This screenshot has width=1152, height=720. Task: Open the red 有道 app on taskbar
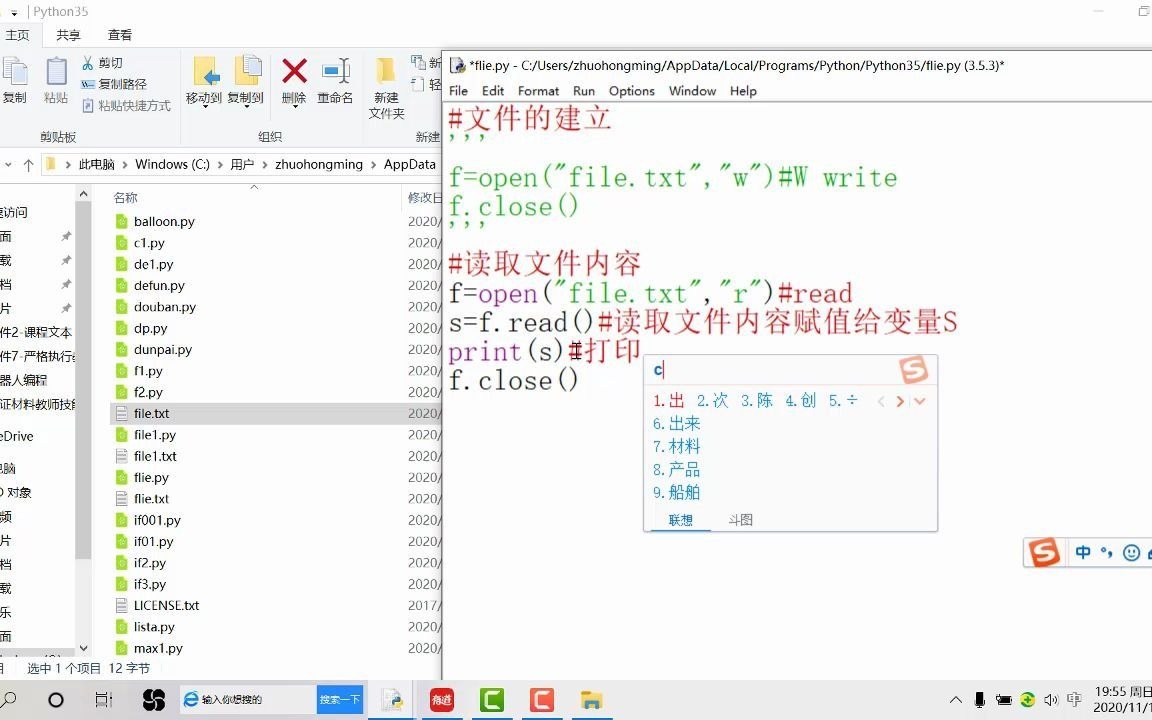click(x=442, y=699)
